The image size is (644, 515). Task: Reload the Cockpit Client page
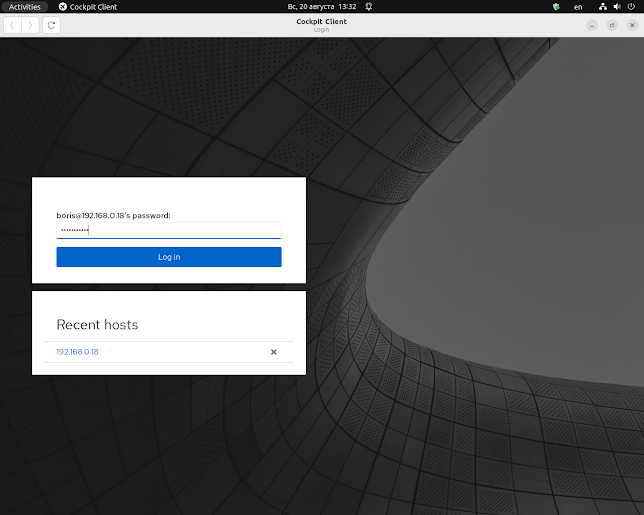pyautogui.click(x=51, y=25)
